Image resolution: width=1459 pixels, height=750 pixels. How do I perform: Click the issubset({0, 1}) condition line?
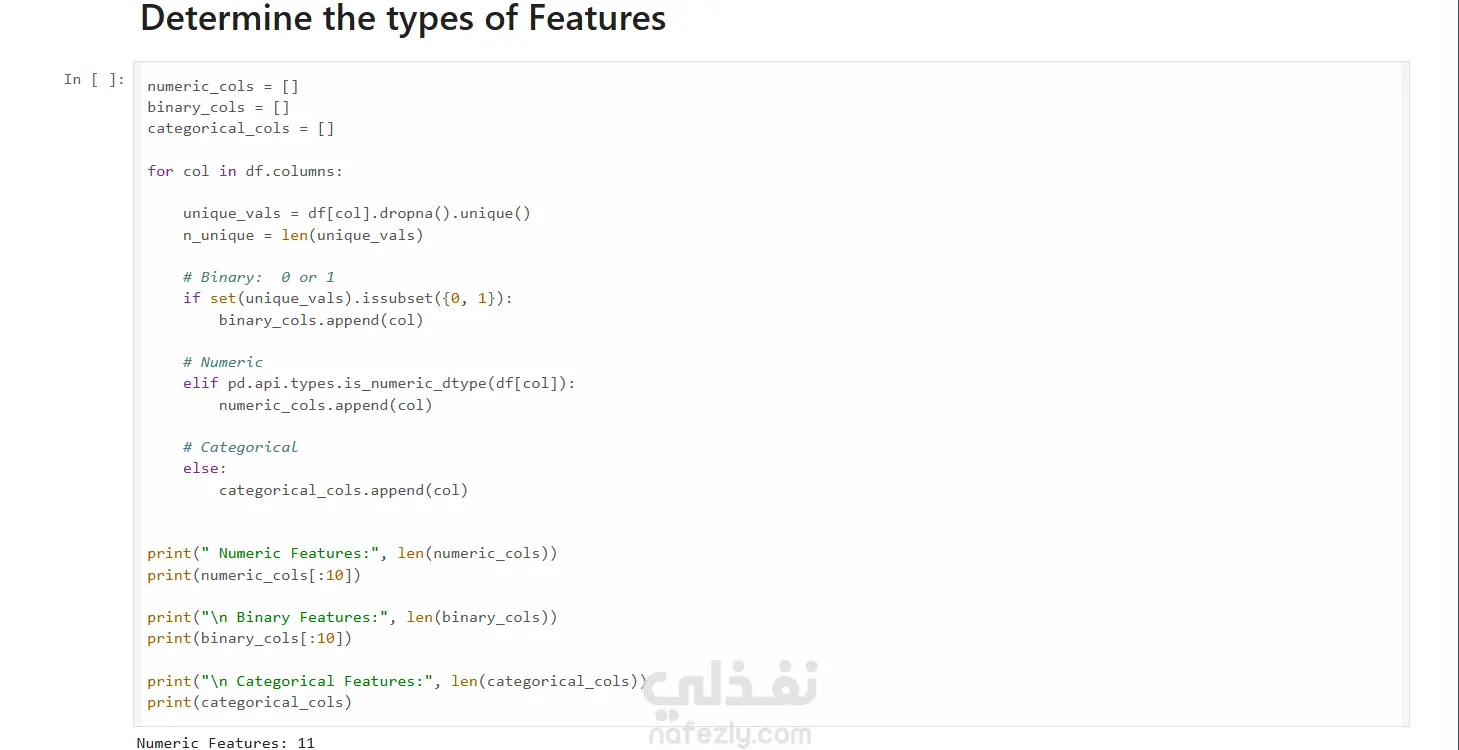point(348,298)
